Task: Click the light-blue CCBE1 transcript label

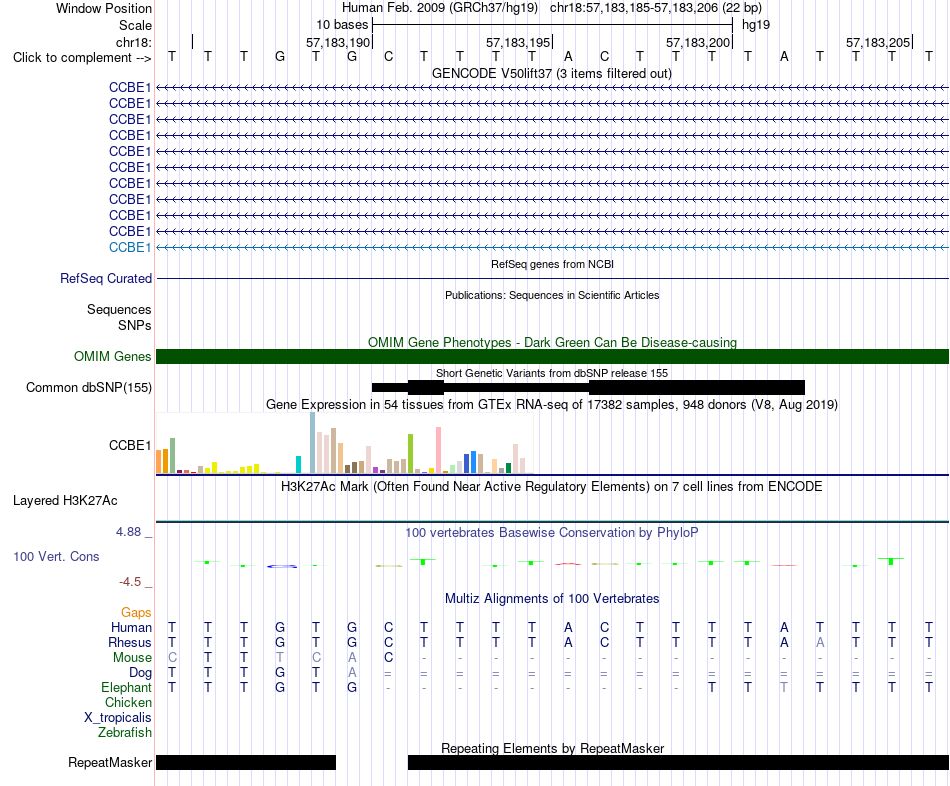Action: point(130,247)
